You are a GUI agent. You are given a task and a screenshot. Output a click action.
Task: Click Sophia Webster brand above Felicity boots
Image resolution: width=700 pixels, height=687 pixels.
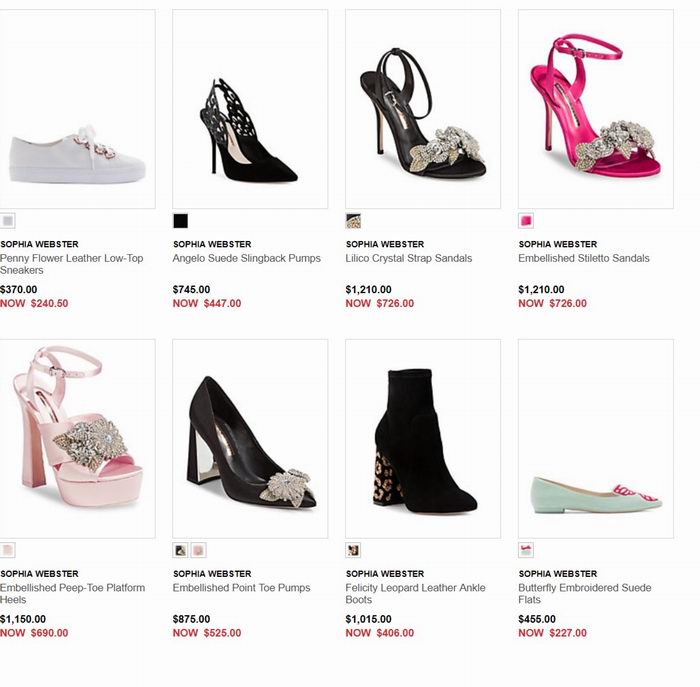(x=385, y=574)
